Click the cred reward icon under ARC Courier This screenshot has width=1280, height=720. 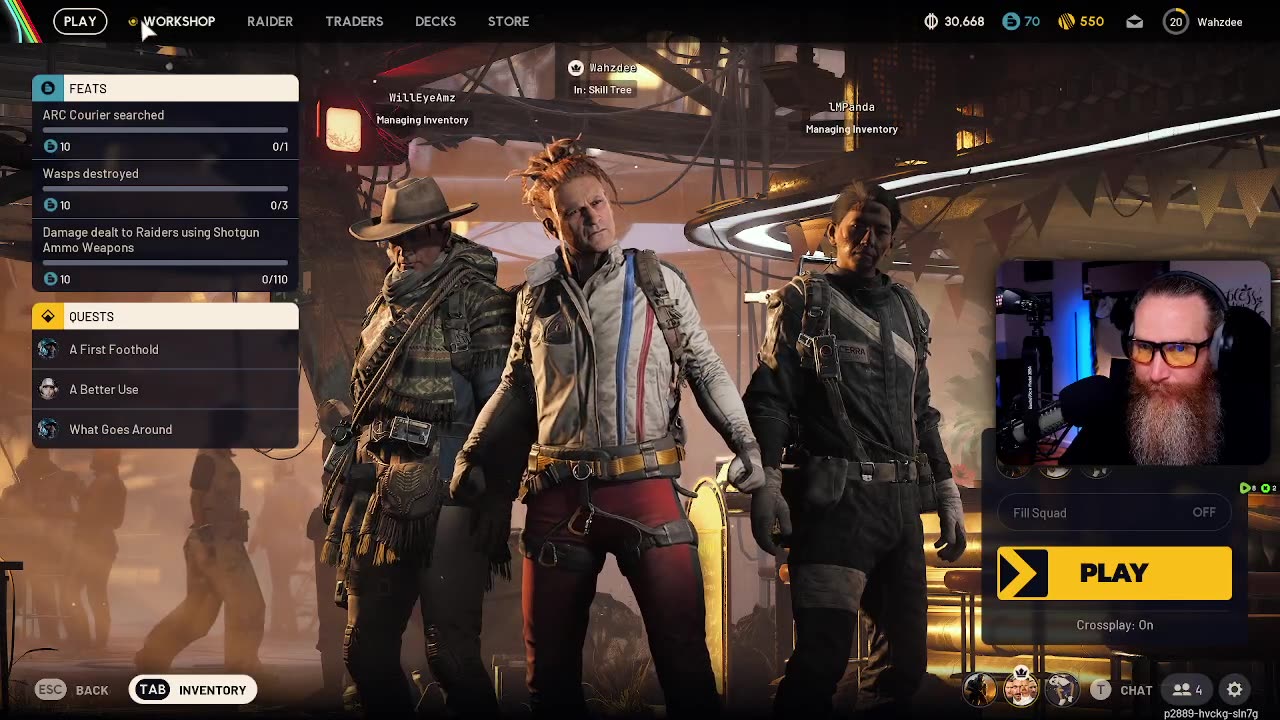click(x=51, y=146)
